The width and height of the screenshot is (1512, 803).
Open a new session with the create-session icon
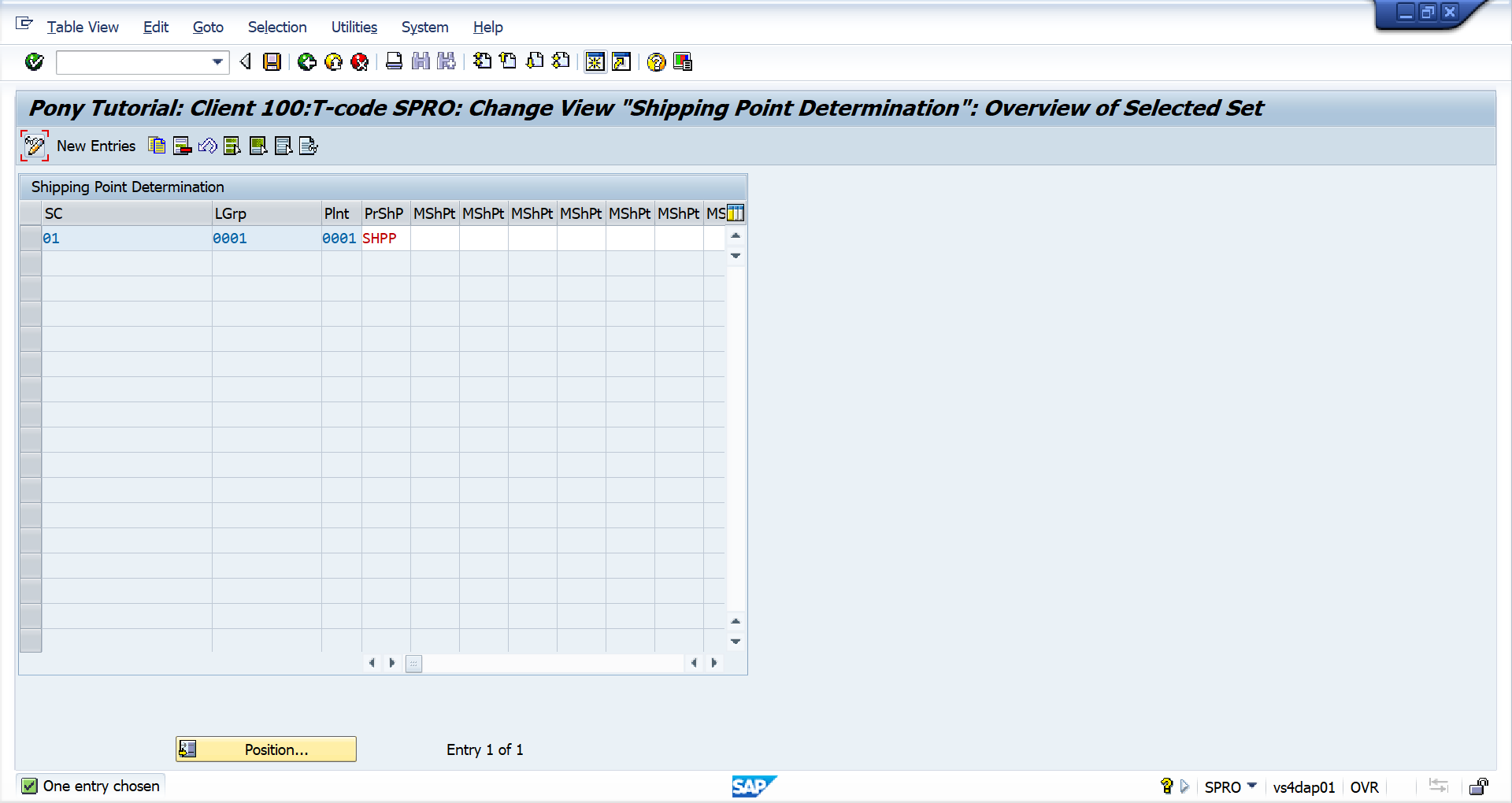[595, 62]
